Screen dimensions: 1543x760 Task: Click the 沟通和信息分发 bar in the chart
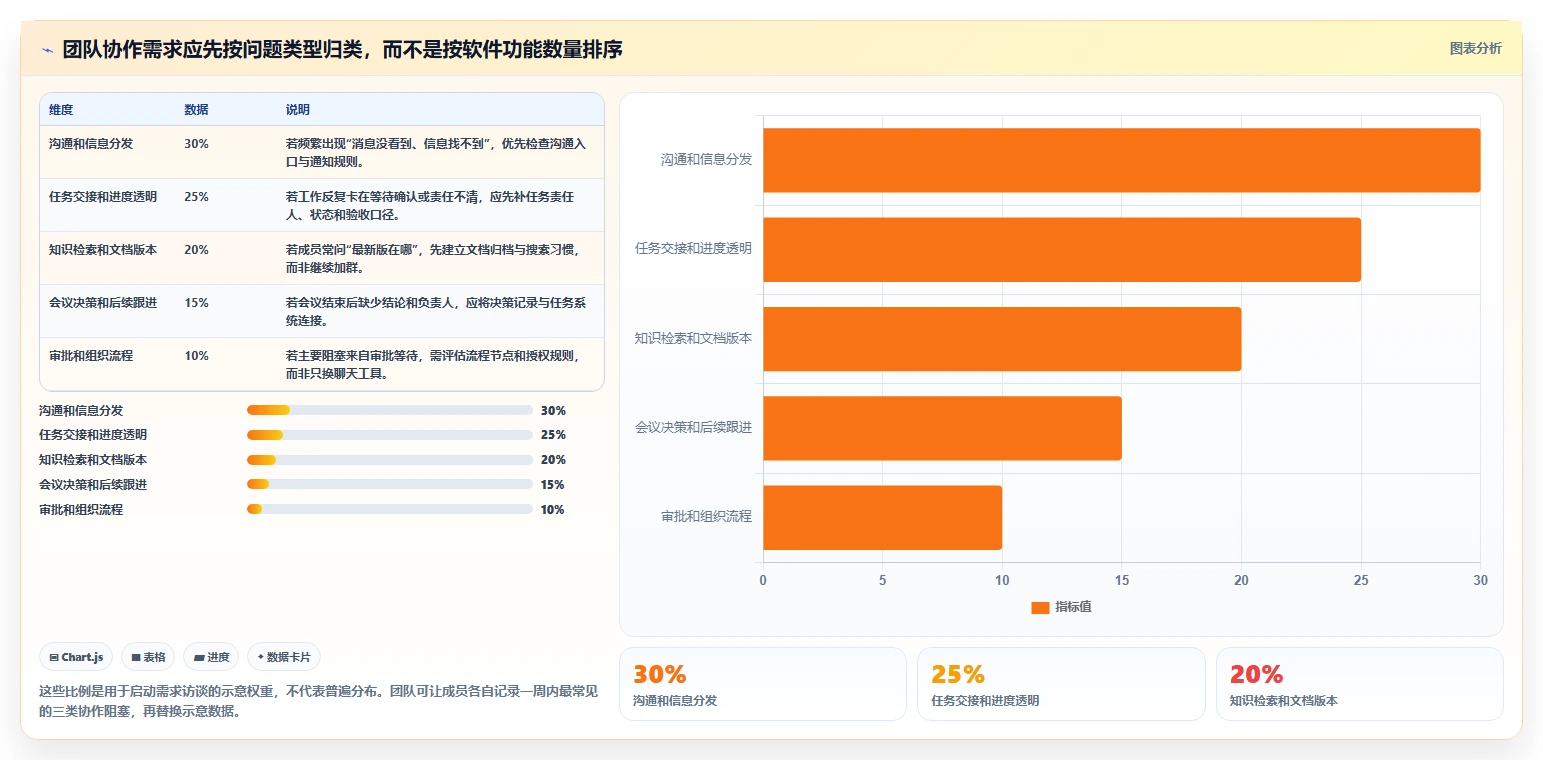point(1121,160)
